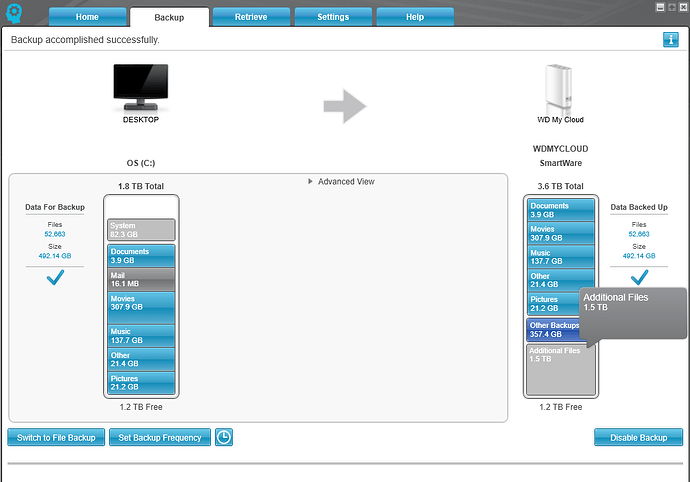Select Pictures 21.2 GB on WD My Cloud gauge
Image resolution: width=690 pixels, height=482 pixels.
coord(554,304)
